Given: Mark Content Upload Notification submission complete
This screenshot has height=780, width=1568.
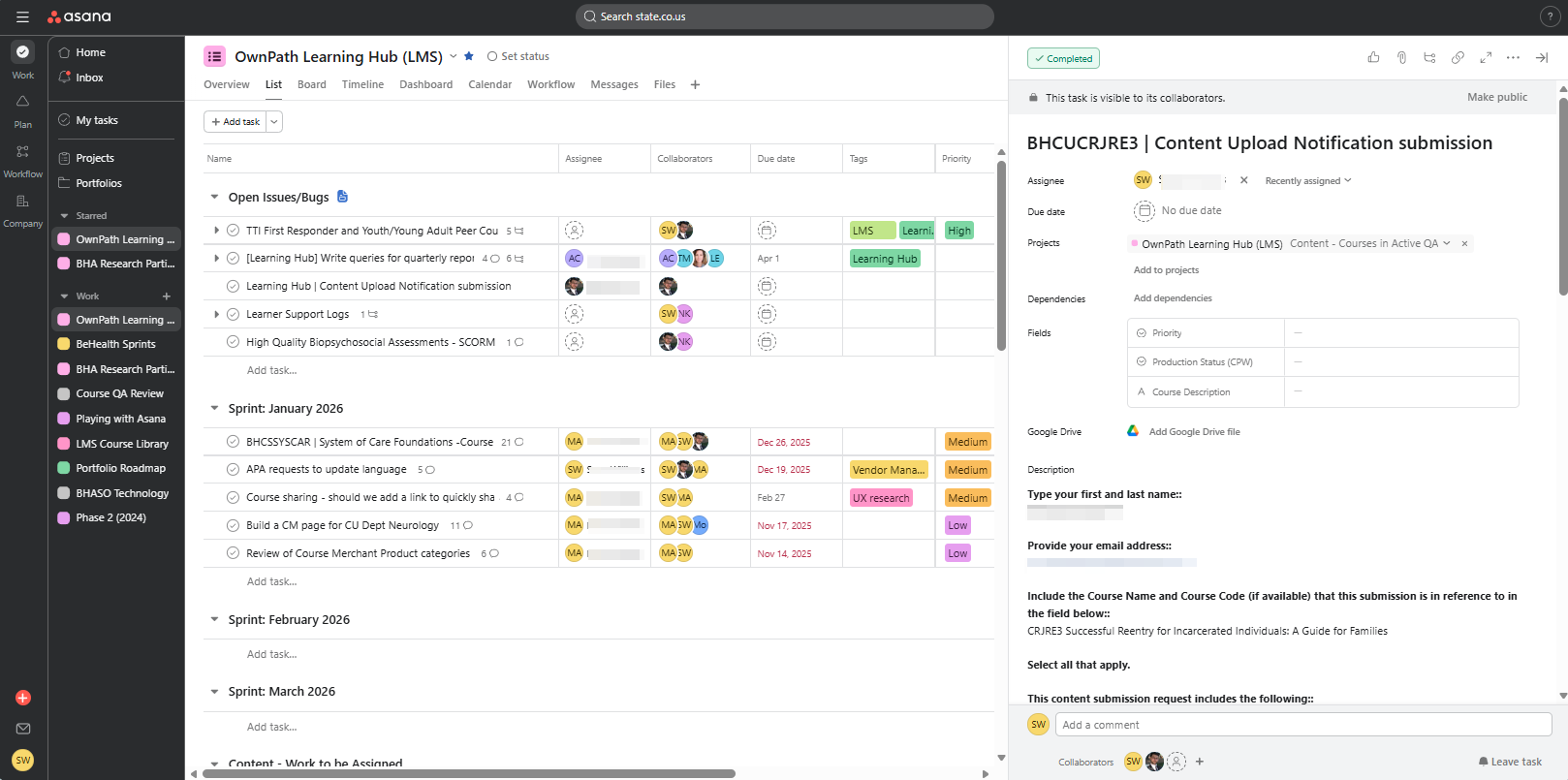Looking at the screenshot, I should pos(233,286).
